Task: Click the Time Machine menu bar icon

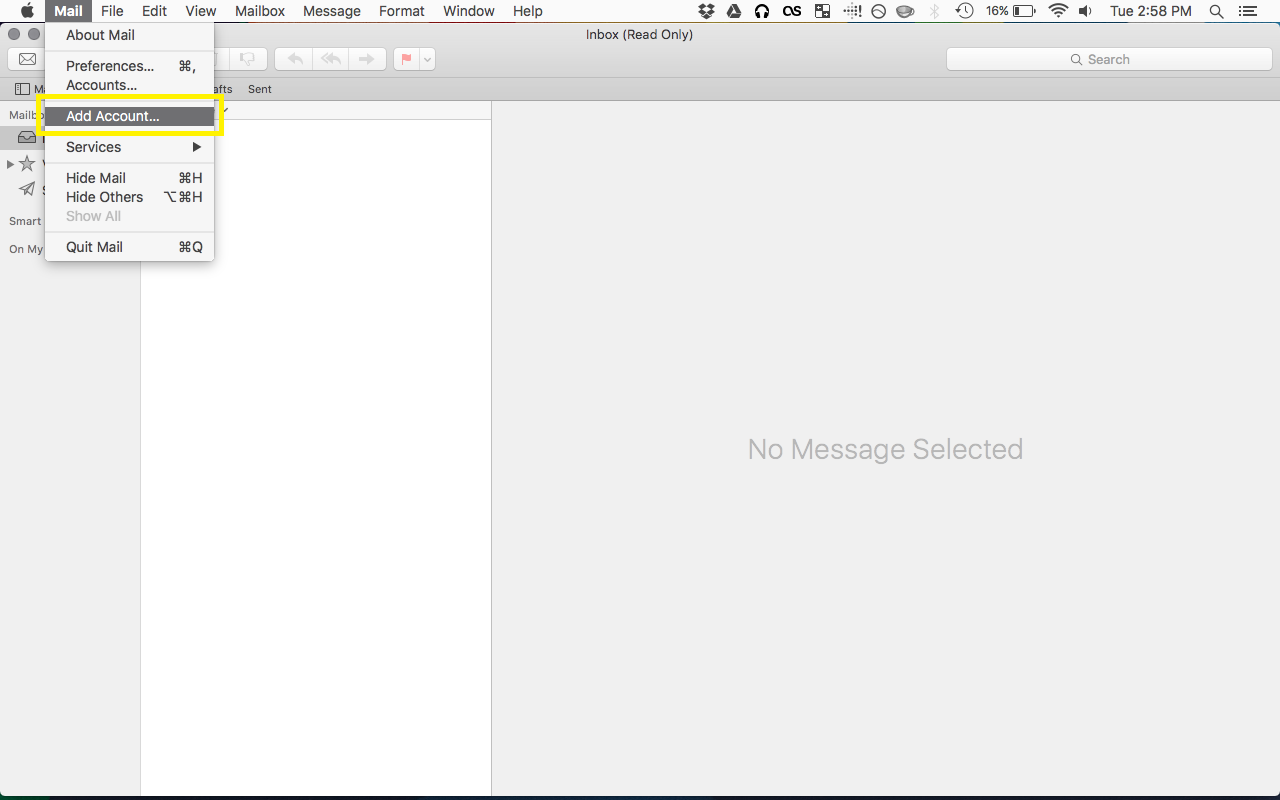Action: tap(965, 11)
